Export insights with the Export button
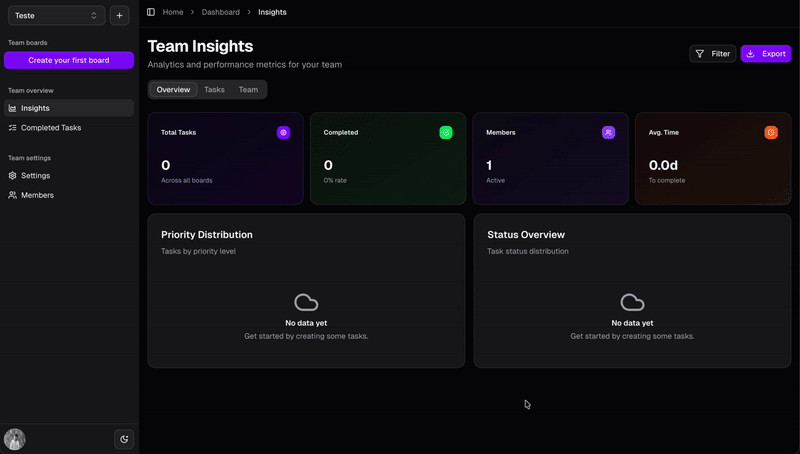The width and height of the screenshot is (800, 454). point(765,54)
